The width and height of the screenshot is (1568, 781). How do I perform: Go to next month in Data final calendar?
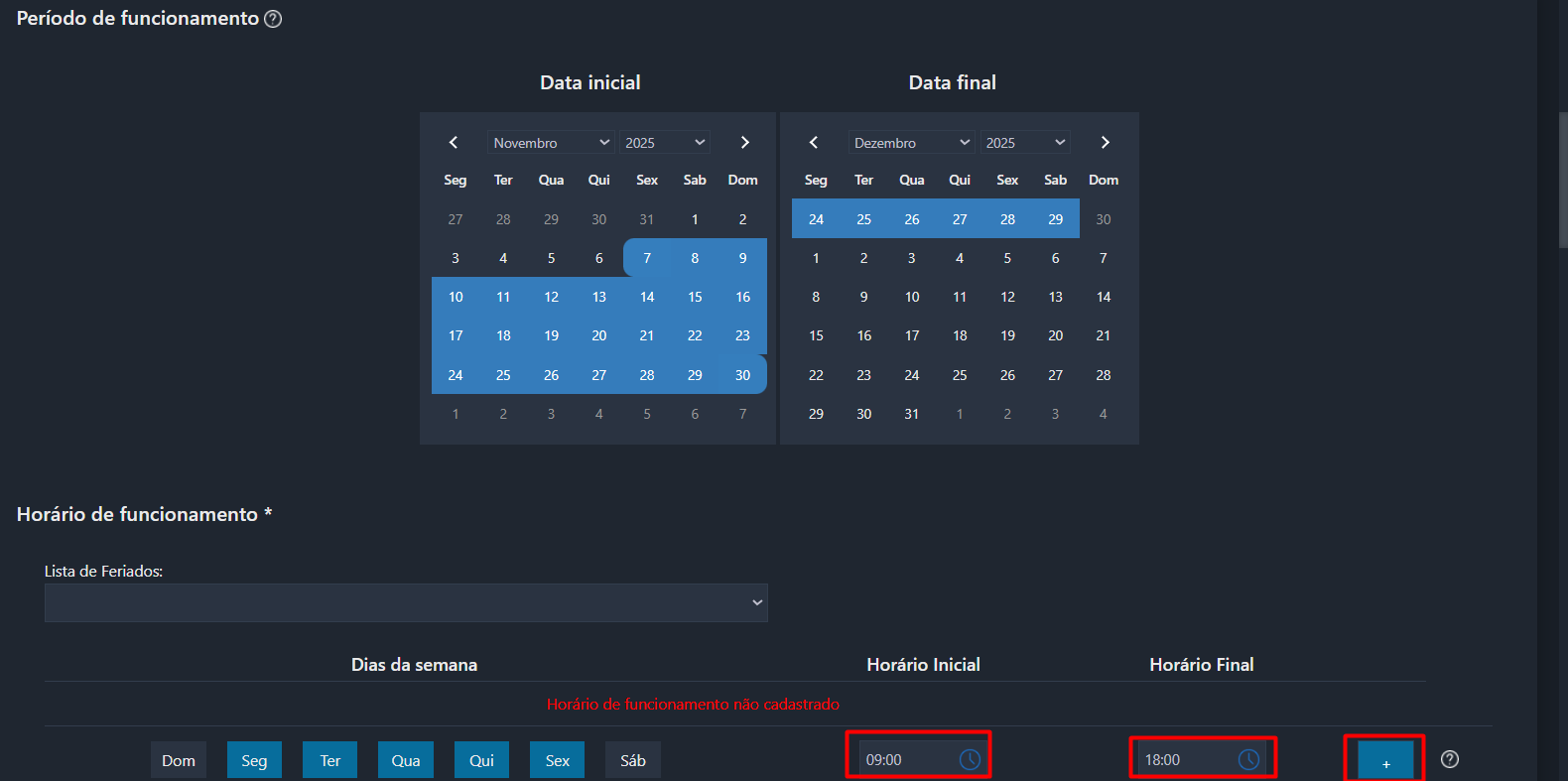coord(1105,143)
